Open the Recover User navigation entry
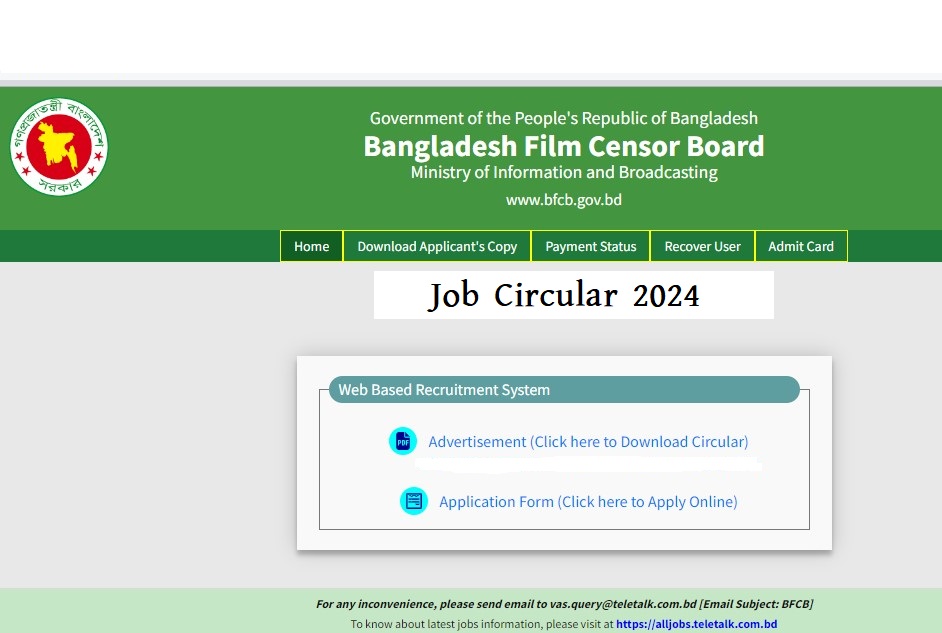Image resolution: width=942 pixels, height=633 pixels. (x=702, y=246)
